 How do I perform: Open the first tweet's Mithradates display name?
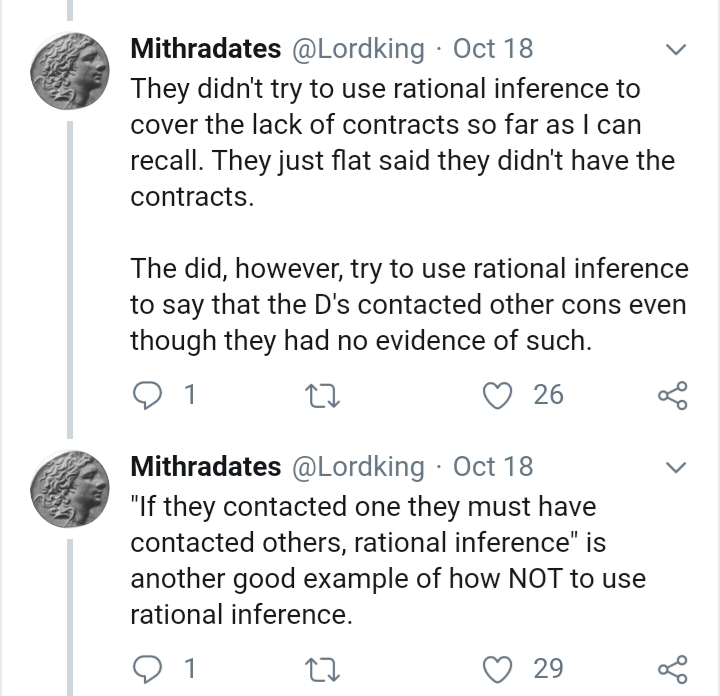pos(206,49)
